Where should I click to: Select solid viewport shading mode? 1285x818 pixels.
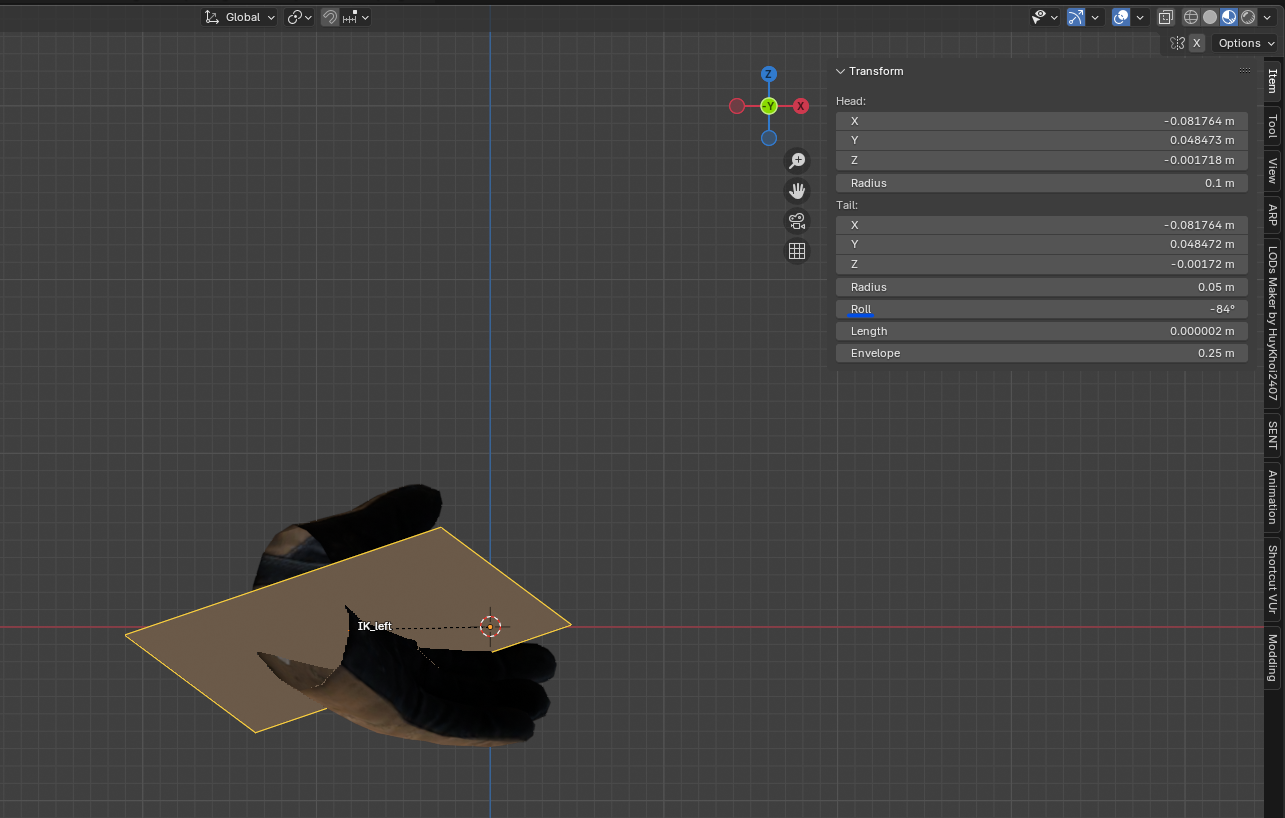[x=1209, y=17]
